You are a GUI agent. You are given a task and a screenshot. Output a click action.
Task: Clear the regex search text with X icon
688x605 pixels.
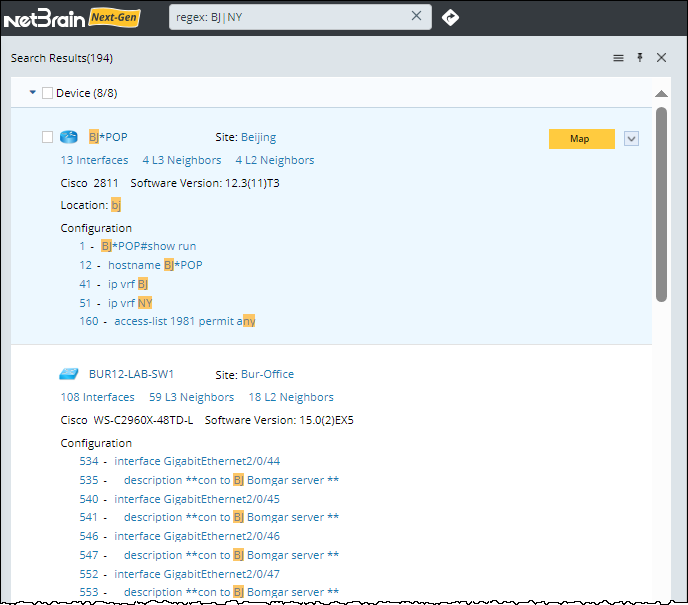(x=417, y=16)
